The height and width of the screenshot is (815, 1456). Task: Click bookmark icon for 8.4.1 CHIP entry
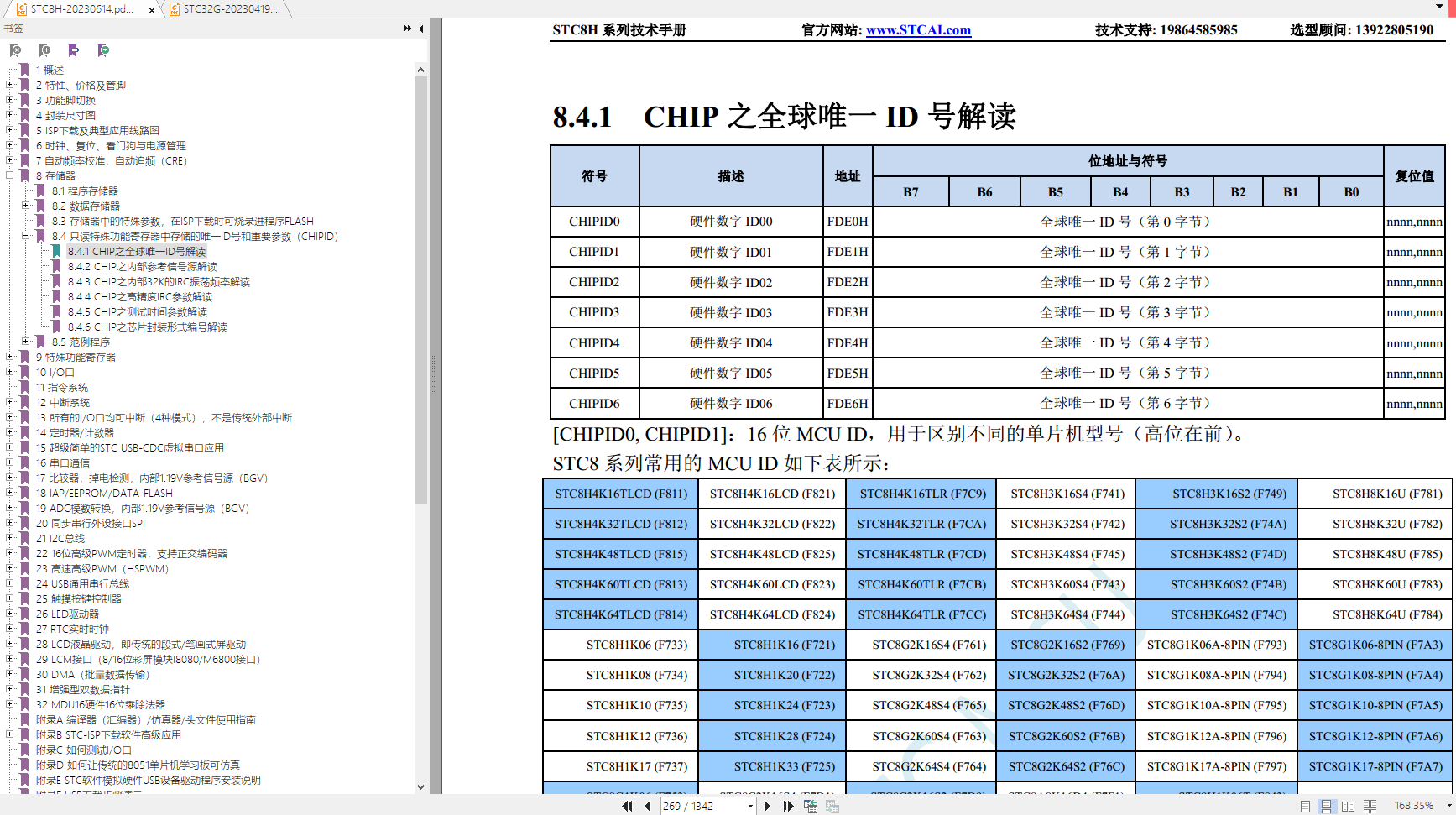click(56, 251)
